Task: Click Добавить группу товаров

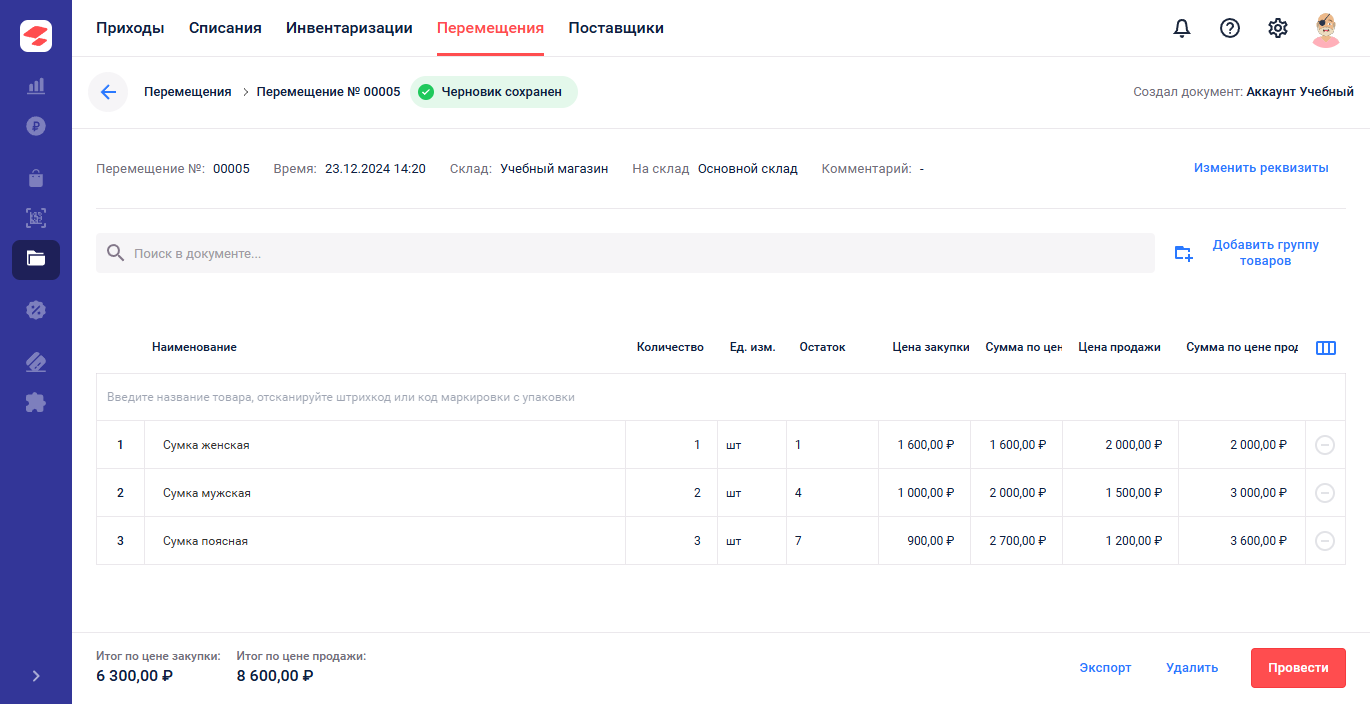Action: pyautogui.click(x=1266, y=253)
